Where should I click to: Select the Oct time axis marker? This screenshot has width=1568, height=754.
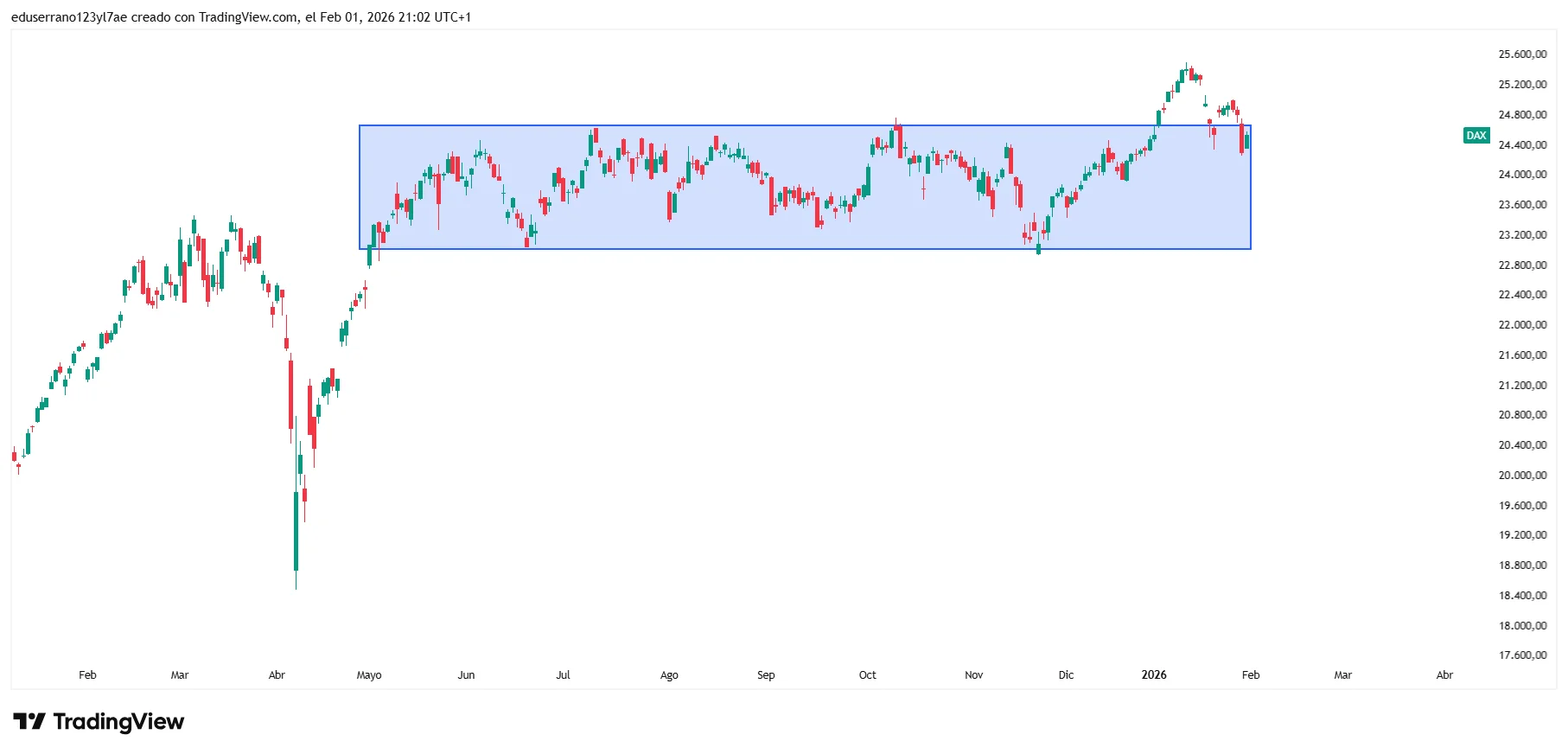[x=867, y=675]
